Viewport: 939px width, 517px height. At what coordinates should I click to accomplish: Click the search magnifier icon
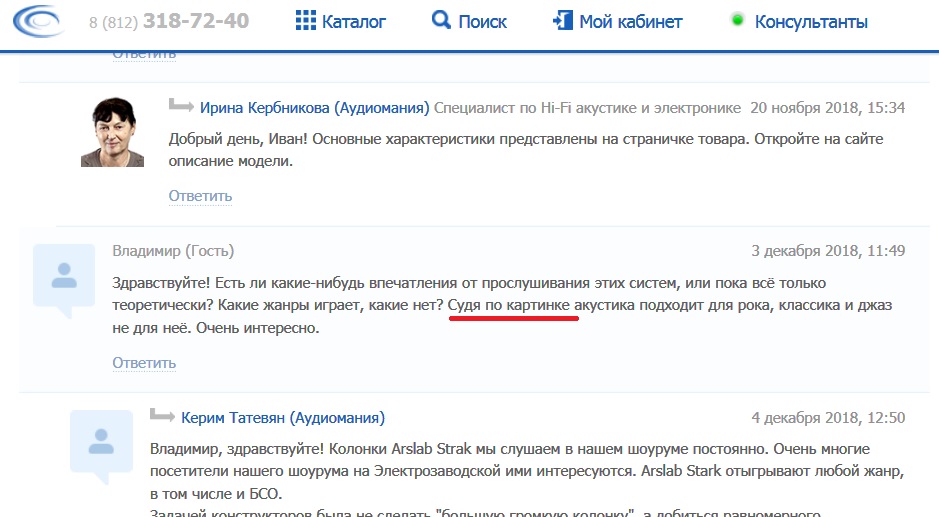441,20
